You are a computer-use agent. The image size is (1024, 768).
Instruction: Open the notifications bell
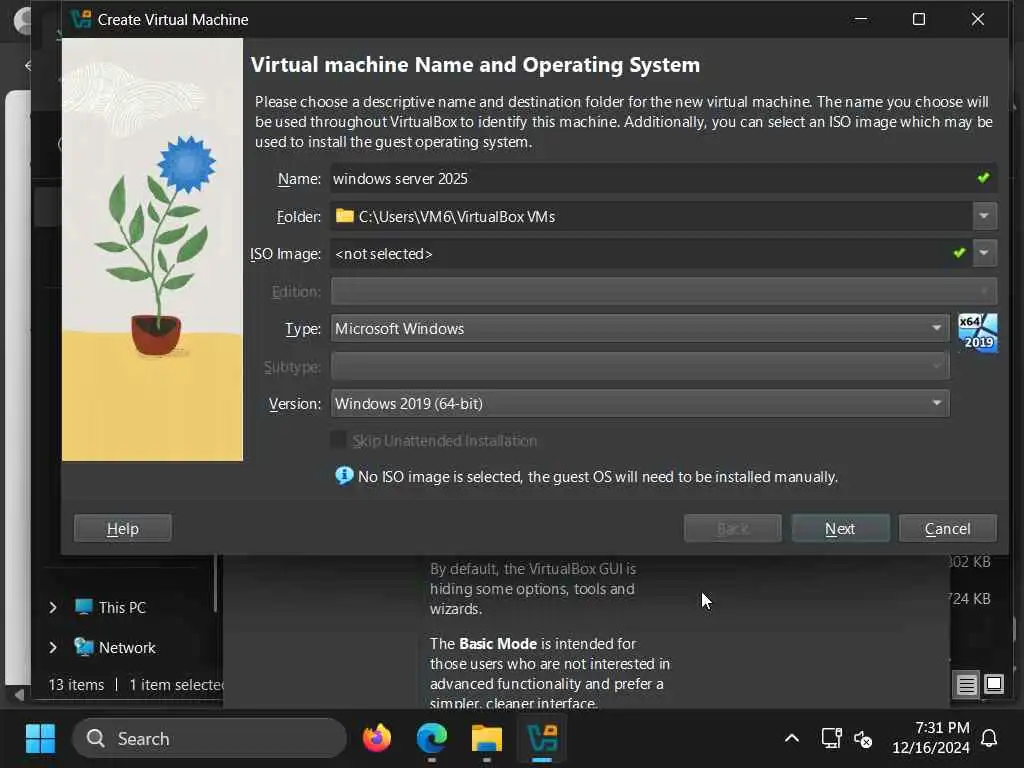[989, 739]
